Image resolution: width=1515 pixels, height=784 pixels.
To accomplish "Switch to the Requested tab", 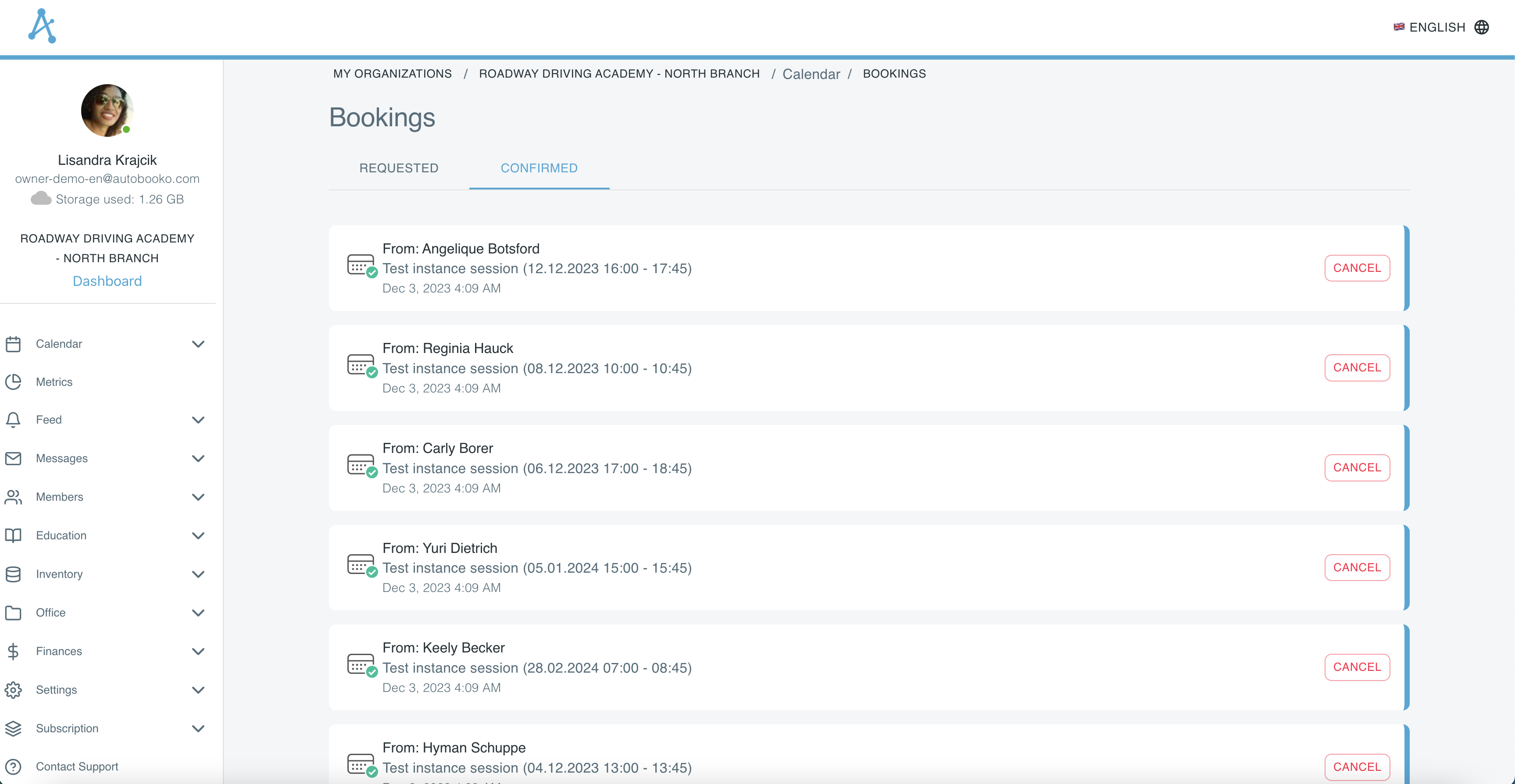I will (x=399, y=168).
